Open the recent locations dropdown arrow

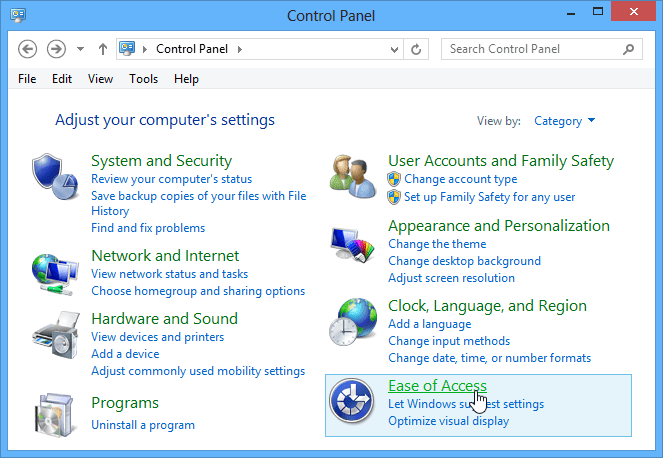tap(80, 49)
